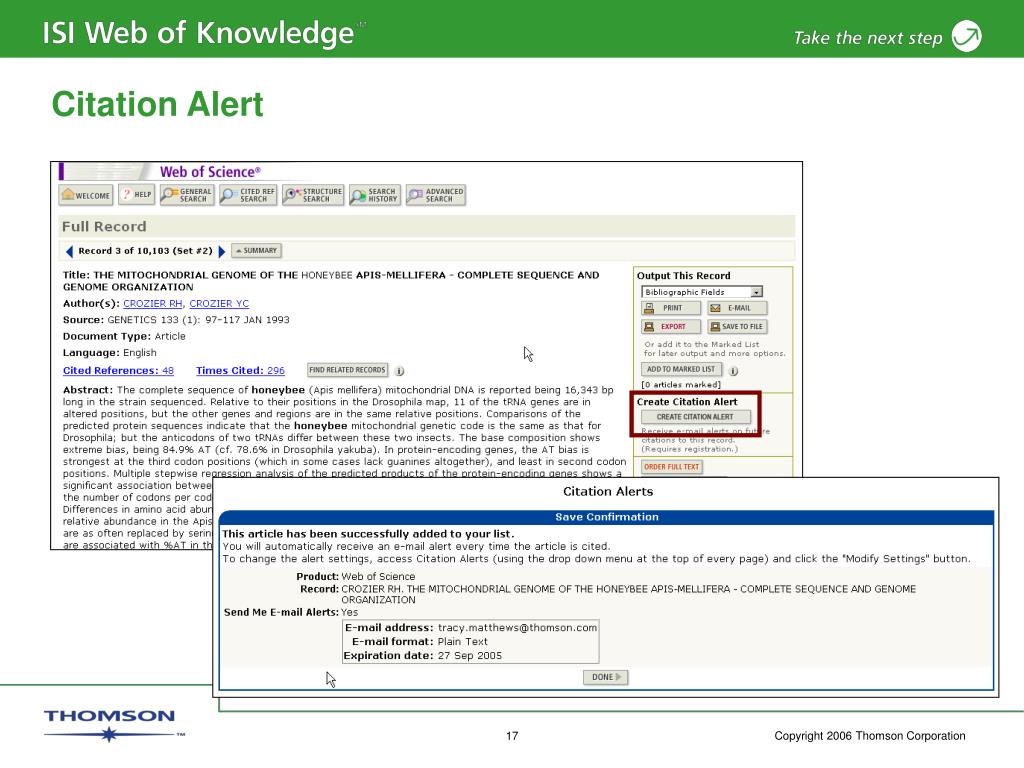
Task: Click the Full Record heading
Action: coord(104,227)
